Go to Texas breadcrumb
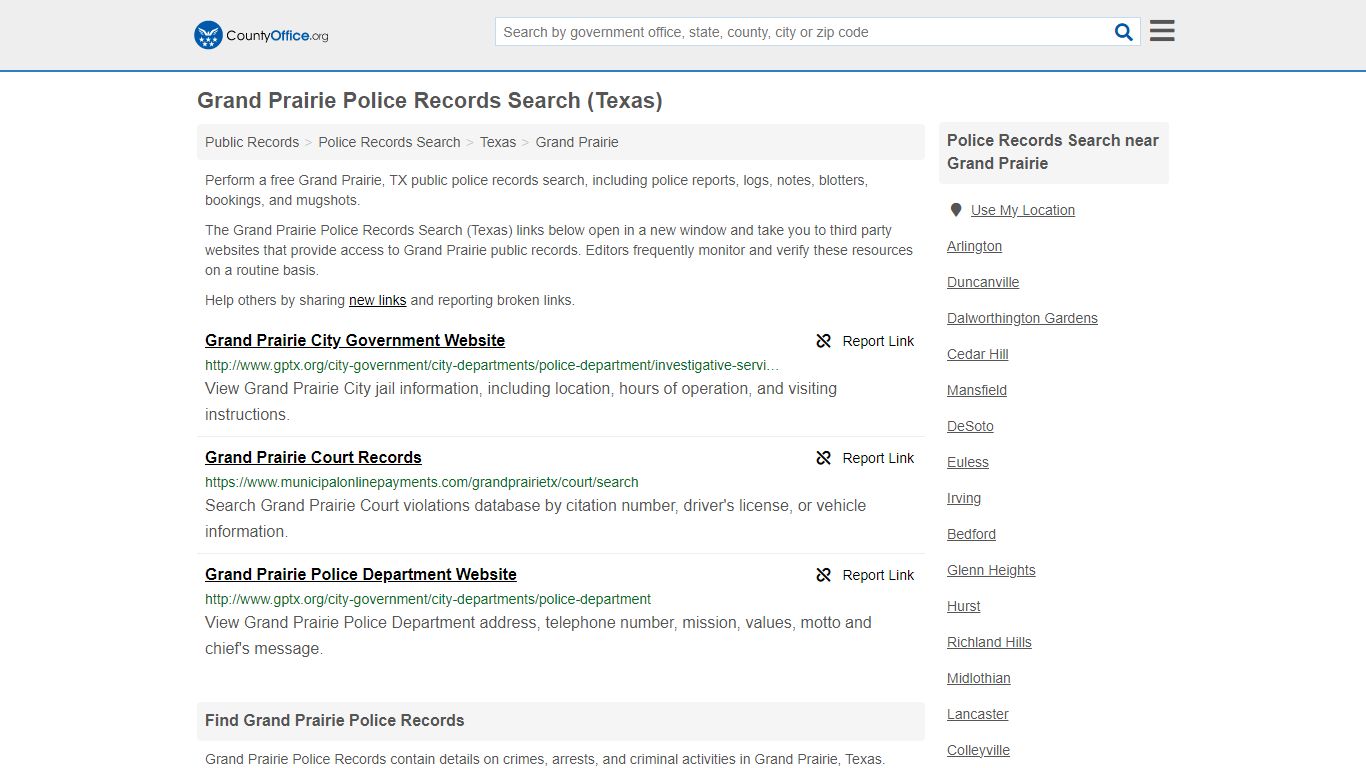The height and width of the screenshot is (768, 1366). coord(498,142)
